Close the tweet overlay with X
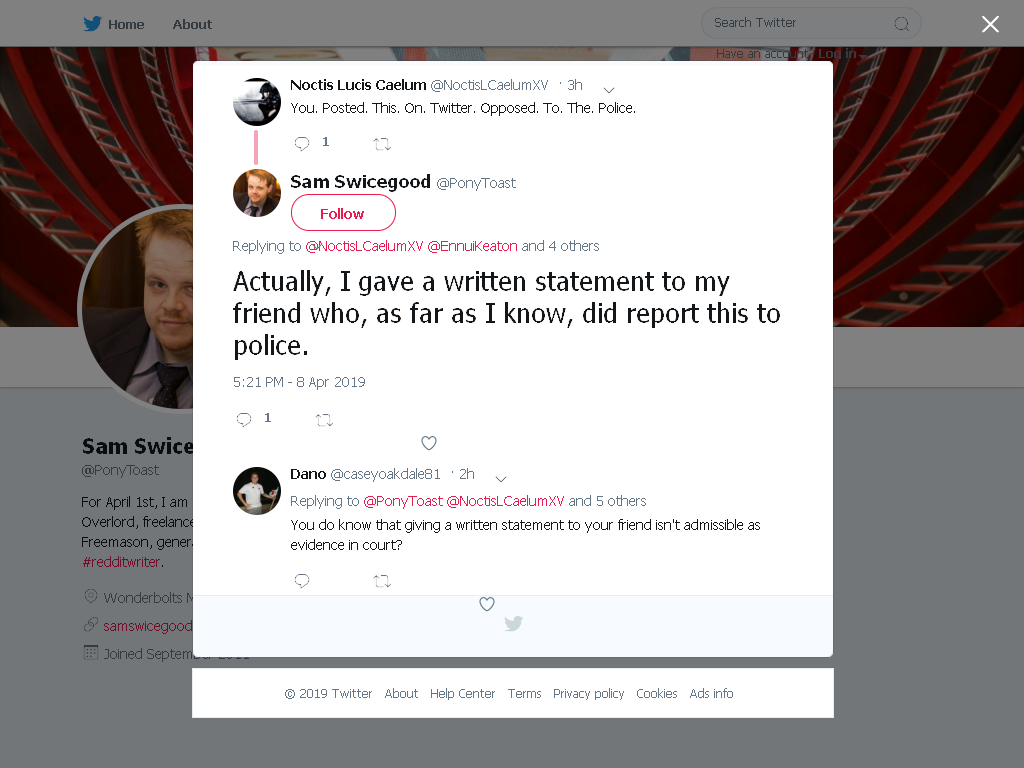 [x=990, y=24]
